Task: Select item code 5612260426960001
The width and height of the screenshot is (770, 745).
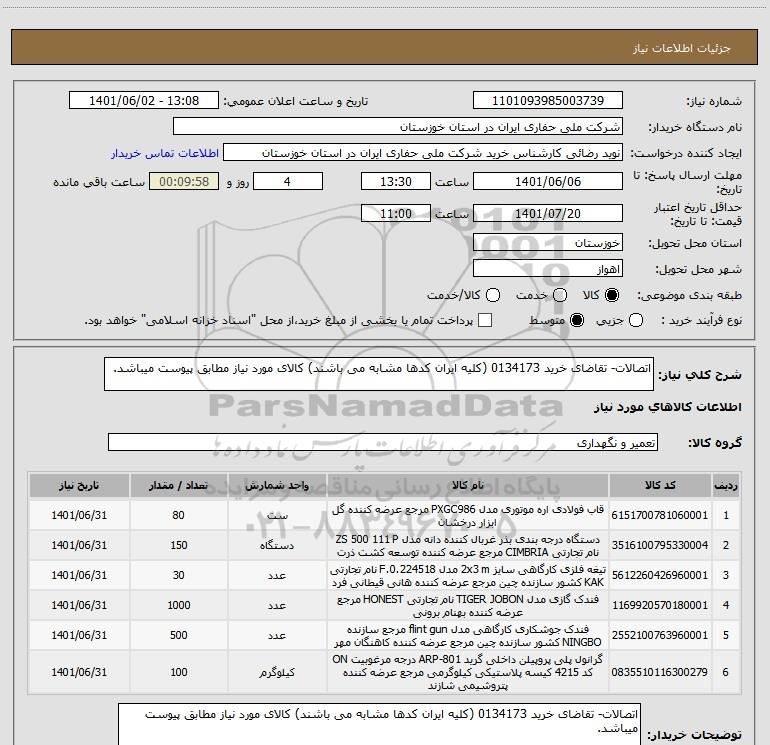Action: (x=660, y=575)
